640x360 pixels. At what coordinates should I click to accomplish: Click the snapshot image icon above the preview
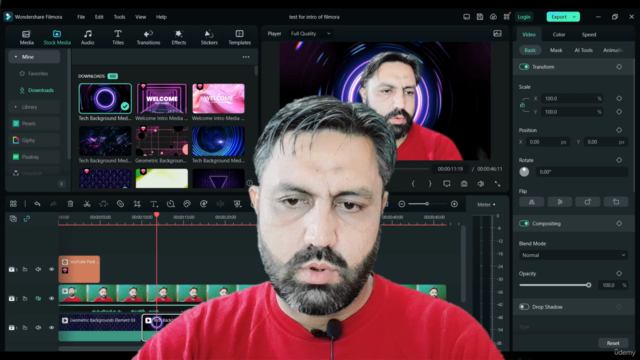[x=497, y=33]
